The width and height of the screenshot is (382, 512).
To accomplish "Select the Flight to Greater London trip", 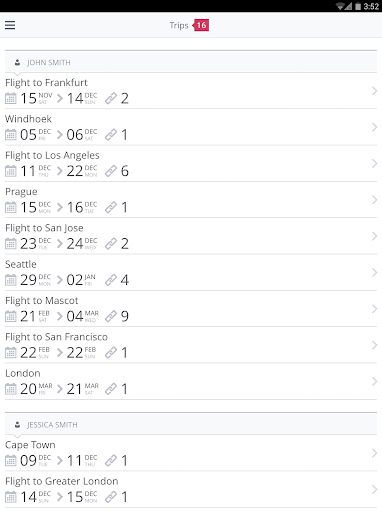I will click(x=191, y=490).
